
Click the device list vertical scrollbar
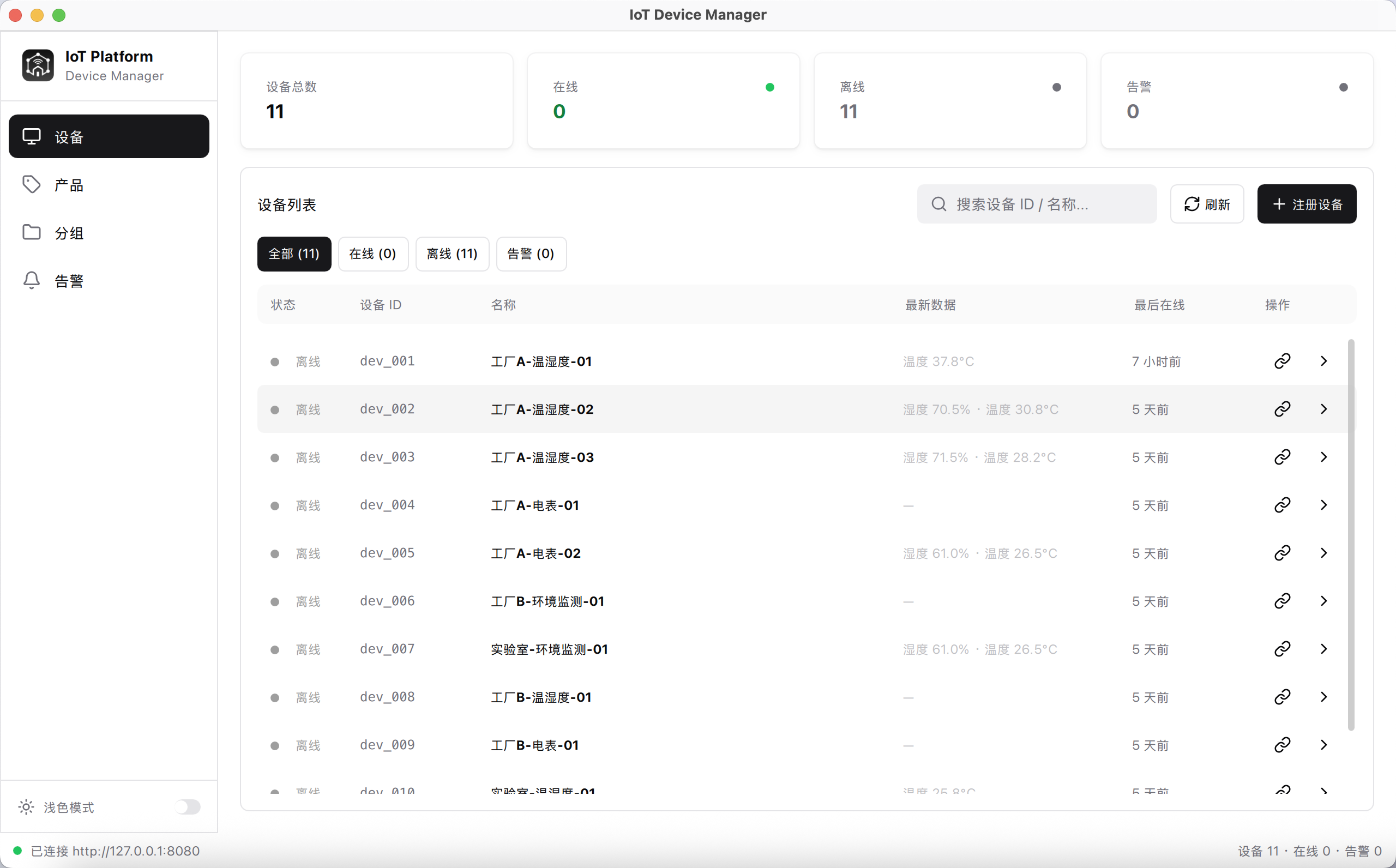[x=1351, y=534]
